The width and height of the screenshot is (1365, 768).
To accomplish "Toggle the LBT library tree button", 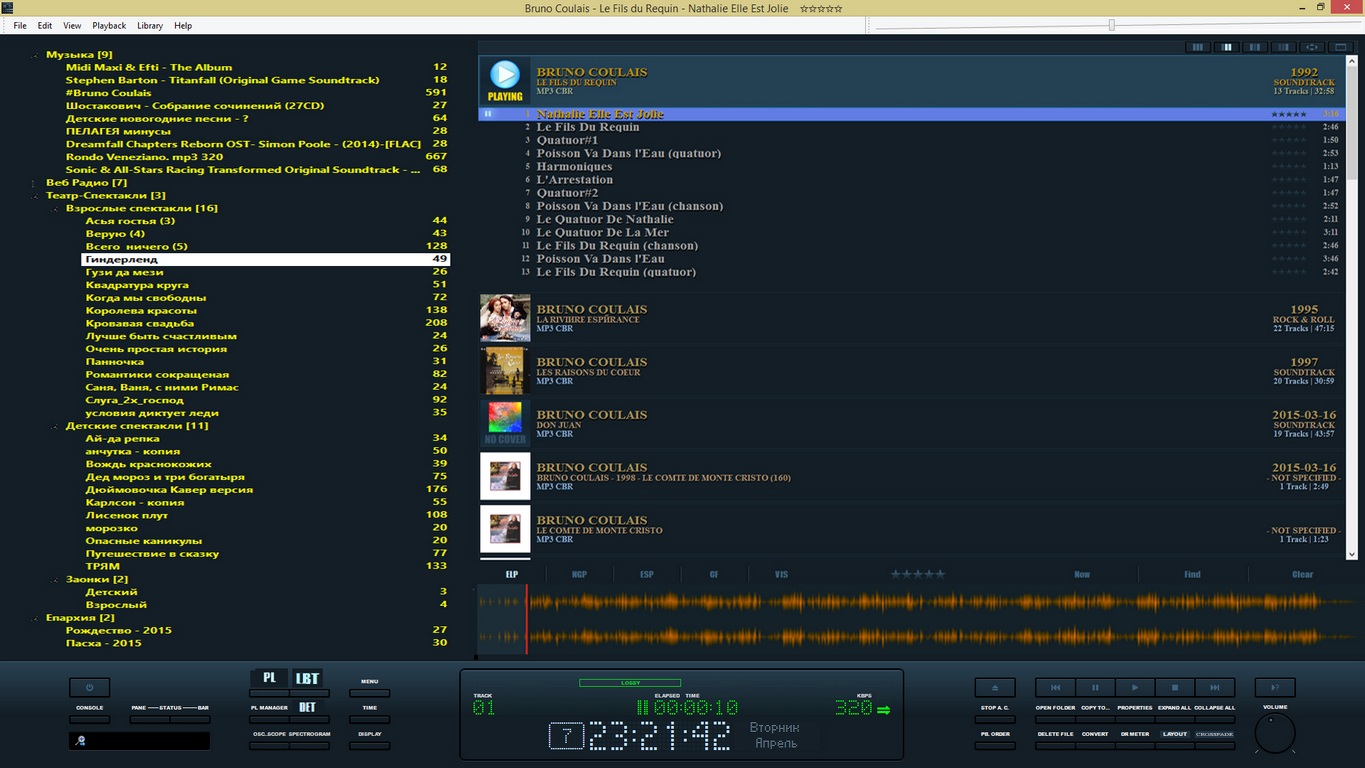I will pyautogui.click(x=307, y=678).
